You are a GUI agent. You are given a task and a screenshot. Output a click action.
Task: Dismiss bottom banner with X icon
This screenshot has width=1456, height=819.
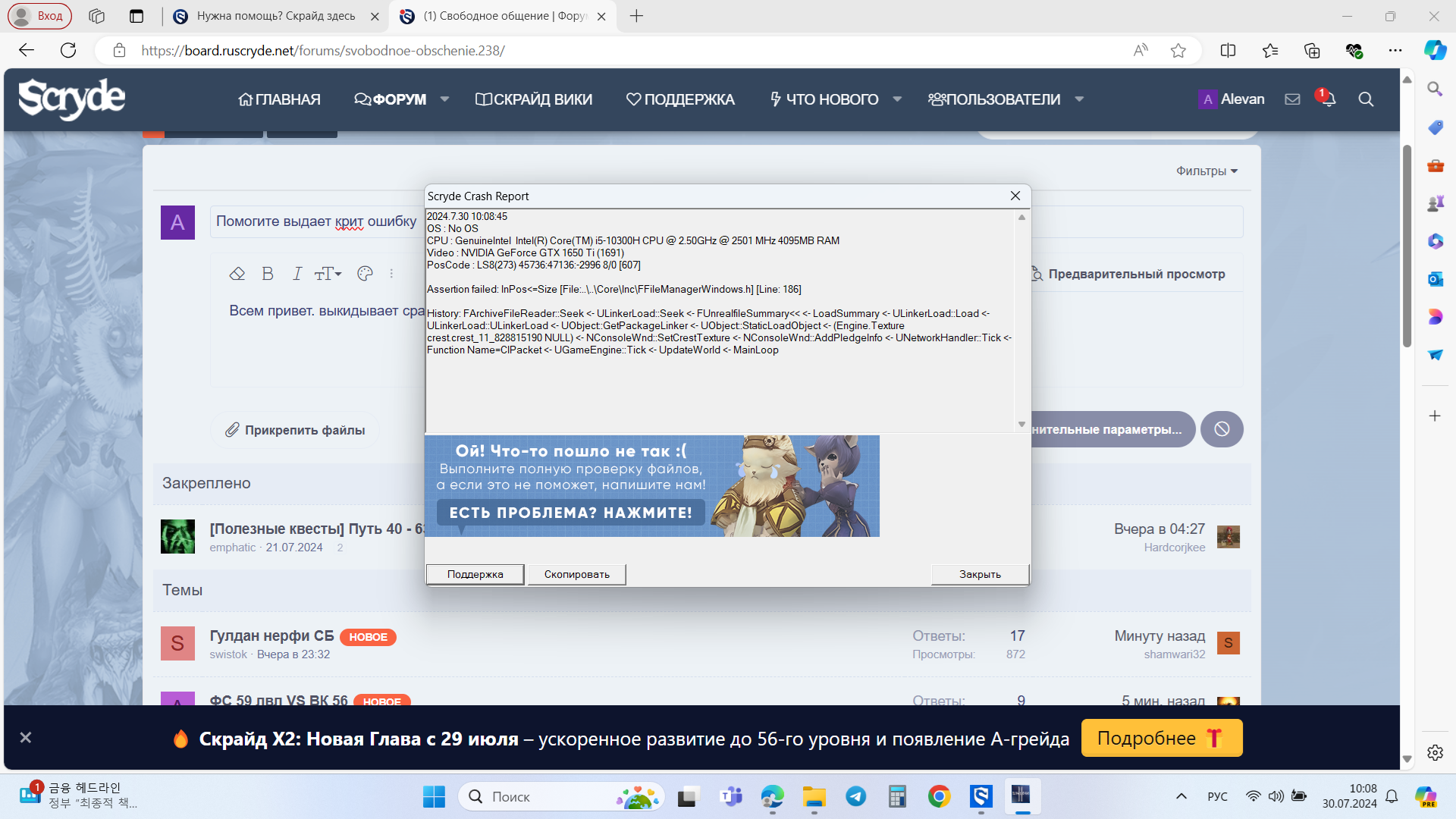(26, 737)
